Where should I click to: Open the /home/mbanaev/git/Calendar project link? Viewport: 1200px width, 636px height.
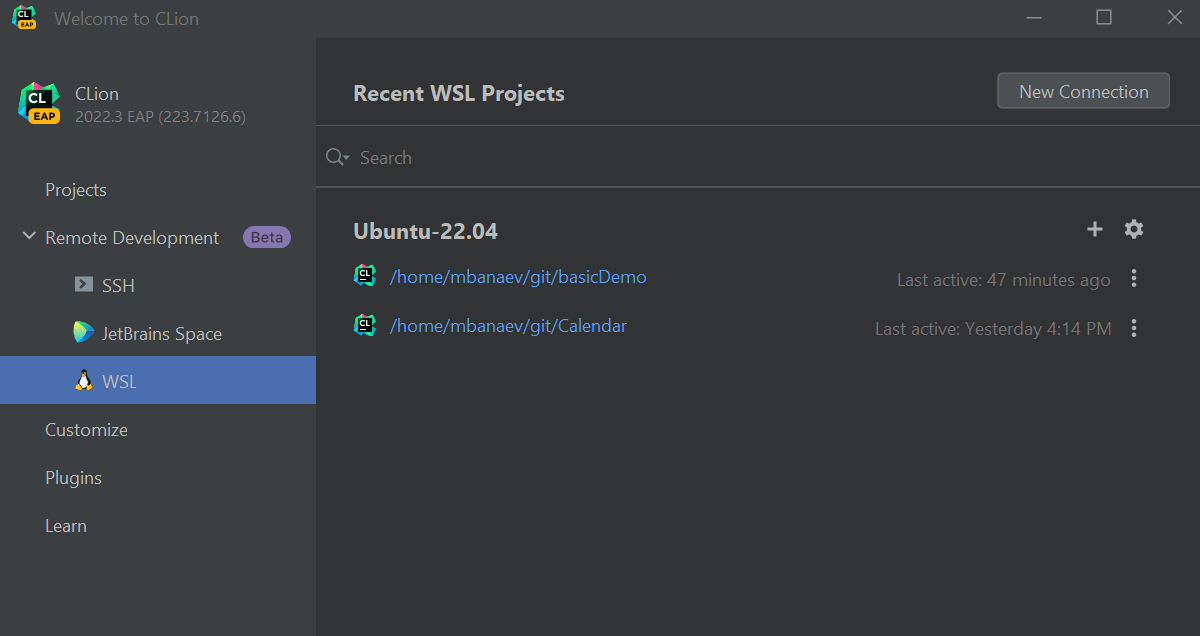(x=508, y=326)
